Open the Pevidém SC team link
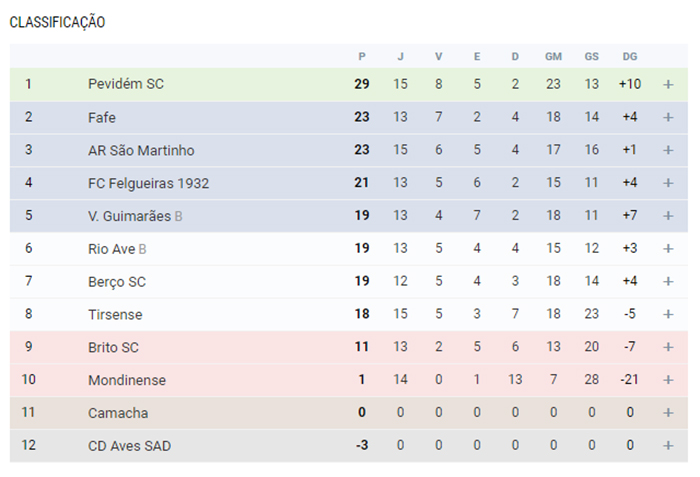This screenshot has height=477, width=700. [x=126, y=84]
